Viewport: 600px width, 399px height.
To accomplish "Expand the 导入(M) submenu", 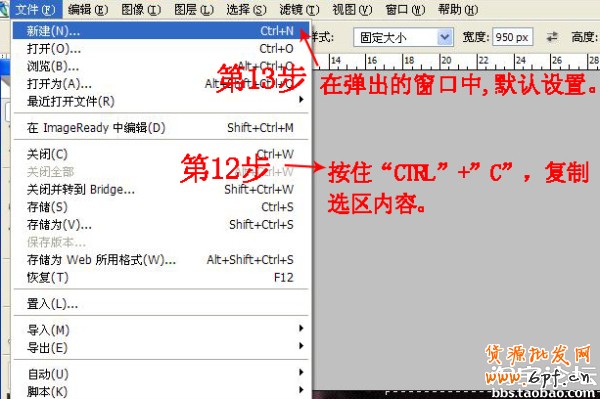I will [161, 329].
